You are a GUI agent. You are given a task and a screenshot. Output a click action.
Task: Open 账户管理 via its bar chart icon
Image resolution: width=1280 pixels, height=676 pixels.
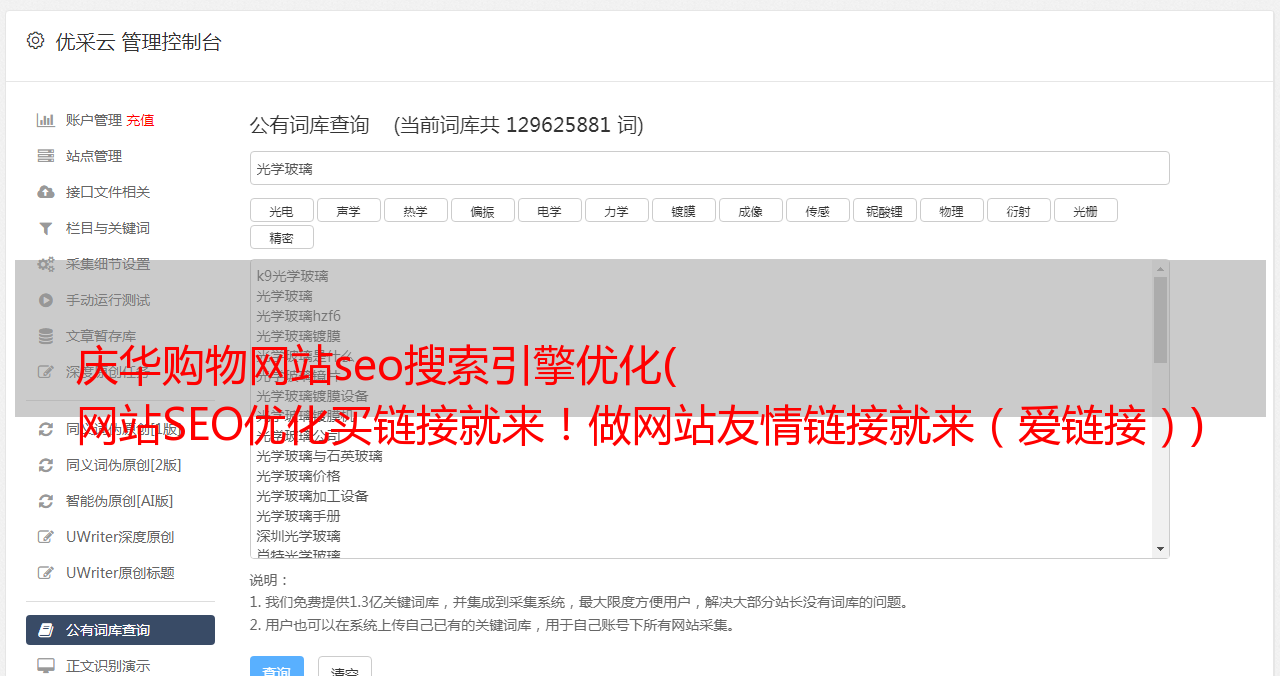(45, 120)
